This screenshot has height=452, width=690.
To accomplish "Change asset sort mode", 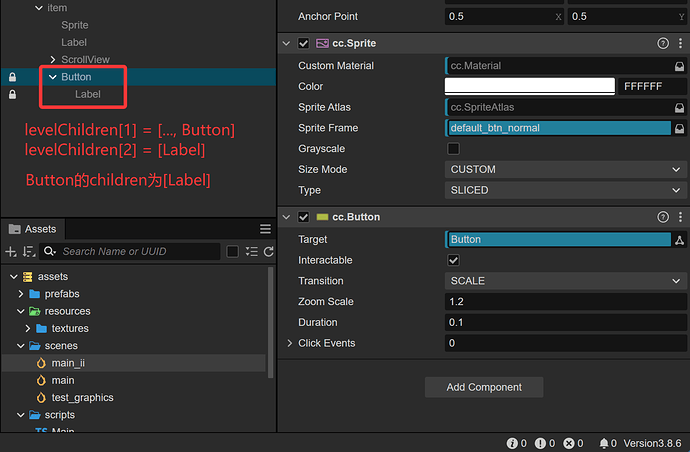I will 29,252.
